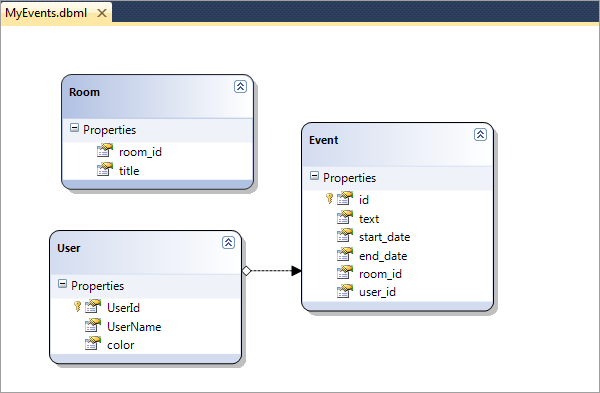Screen dimensions: 600x393
Task: Click the UserId property icon
Action: pyautogui.click(x=93, y=307)
